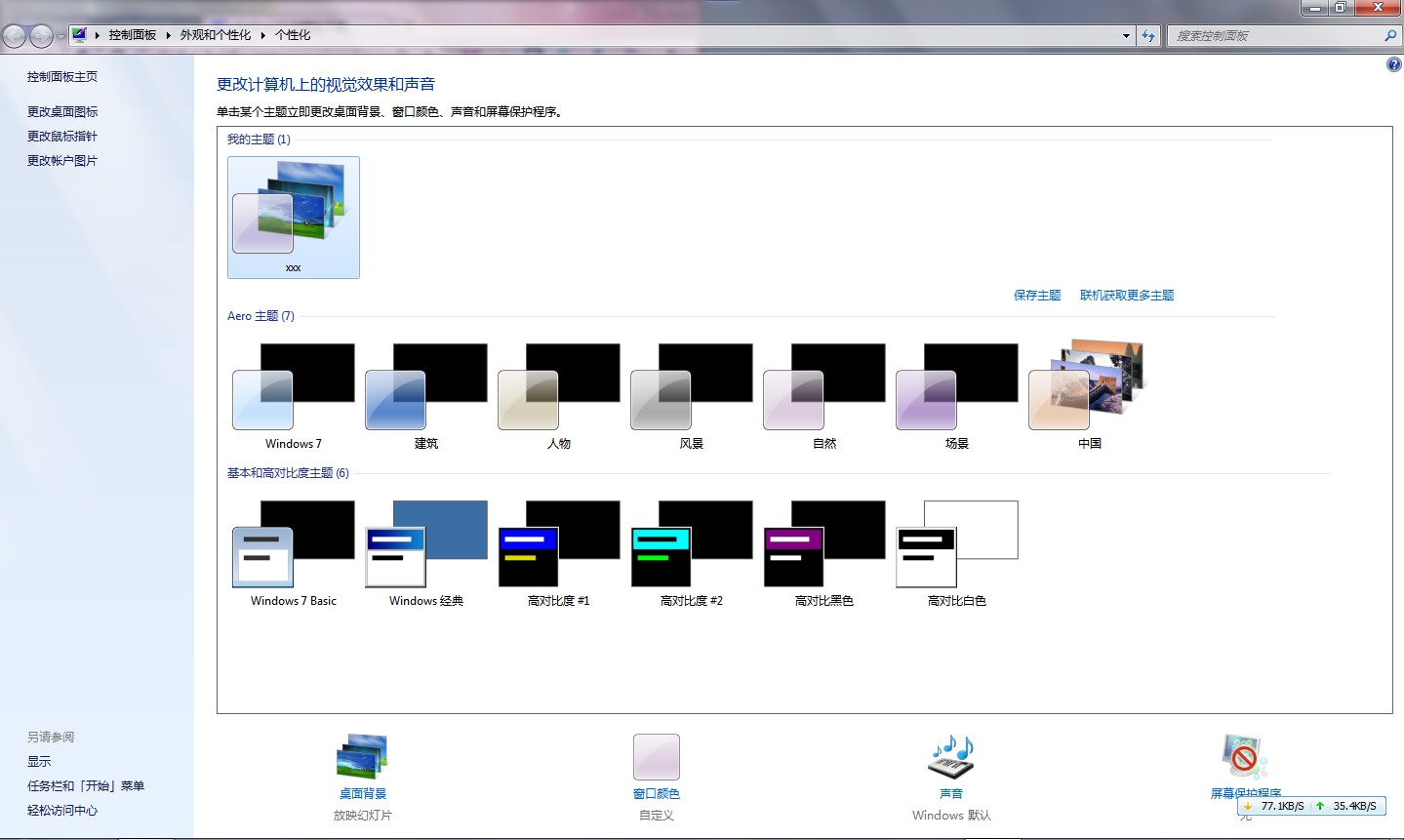This screenshot has width=1404, height=840.
Task: Open the Help question mark icon
Action: click(1393, 65)
